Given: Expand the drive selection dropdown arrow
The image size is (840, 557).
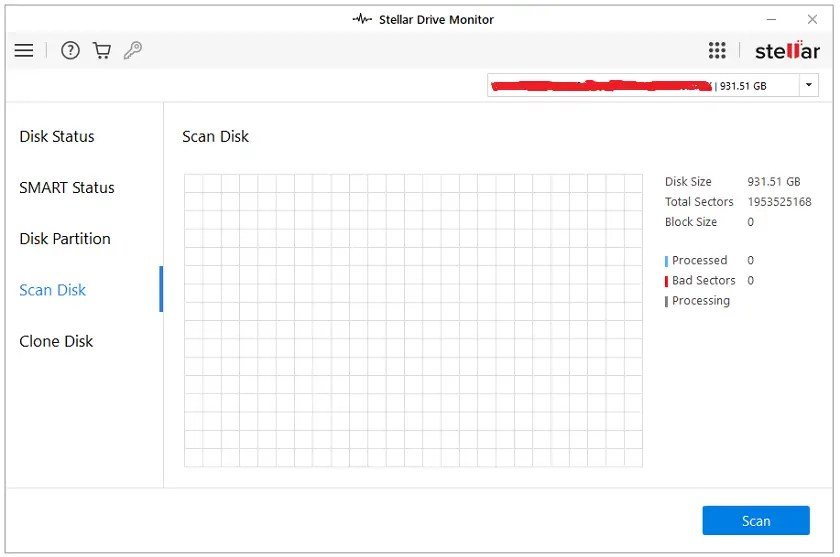Looking at the screenshot, I should point(809,85).
